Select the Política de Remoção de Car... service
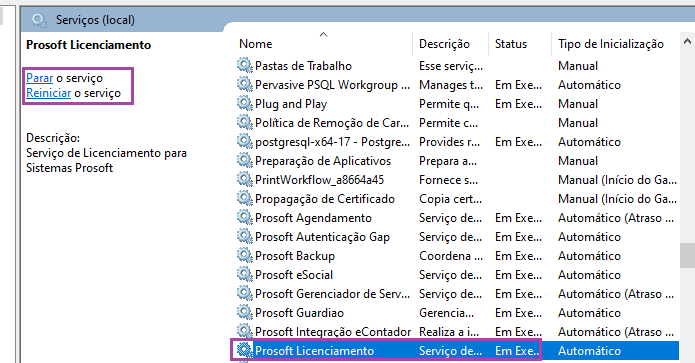Screen dimensions: 695x363 332,123
